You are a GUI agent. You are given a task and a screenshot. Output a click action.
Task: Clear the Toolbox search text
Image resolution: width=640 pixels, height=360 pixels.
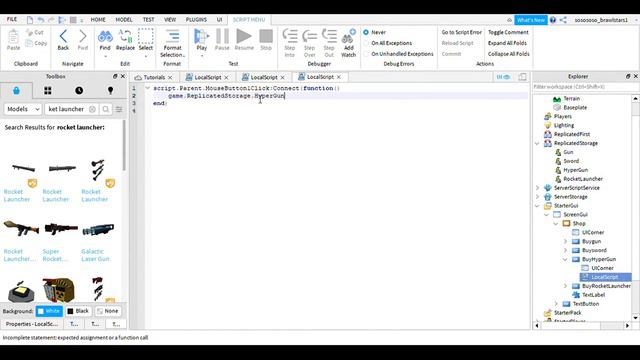(92, 109)
